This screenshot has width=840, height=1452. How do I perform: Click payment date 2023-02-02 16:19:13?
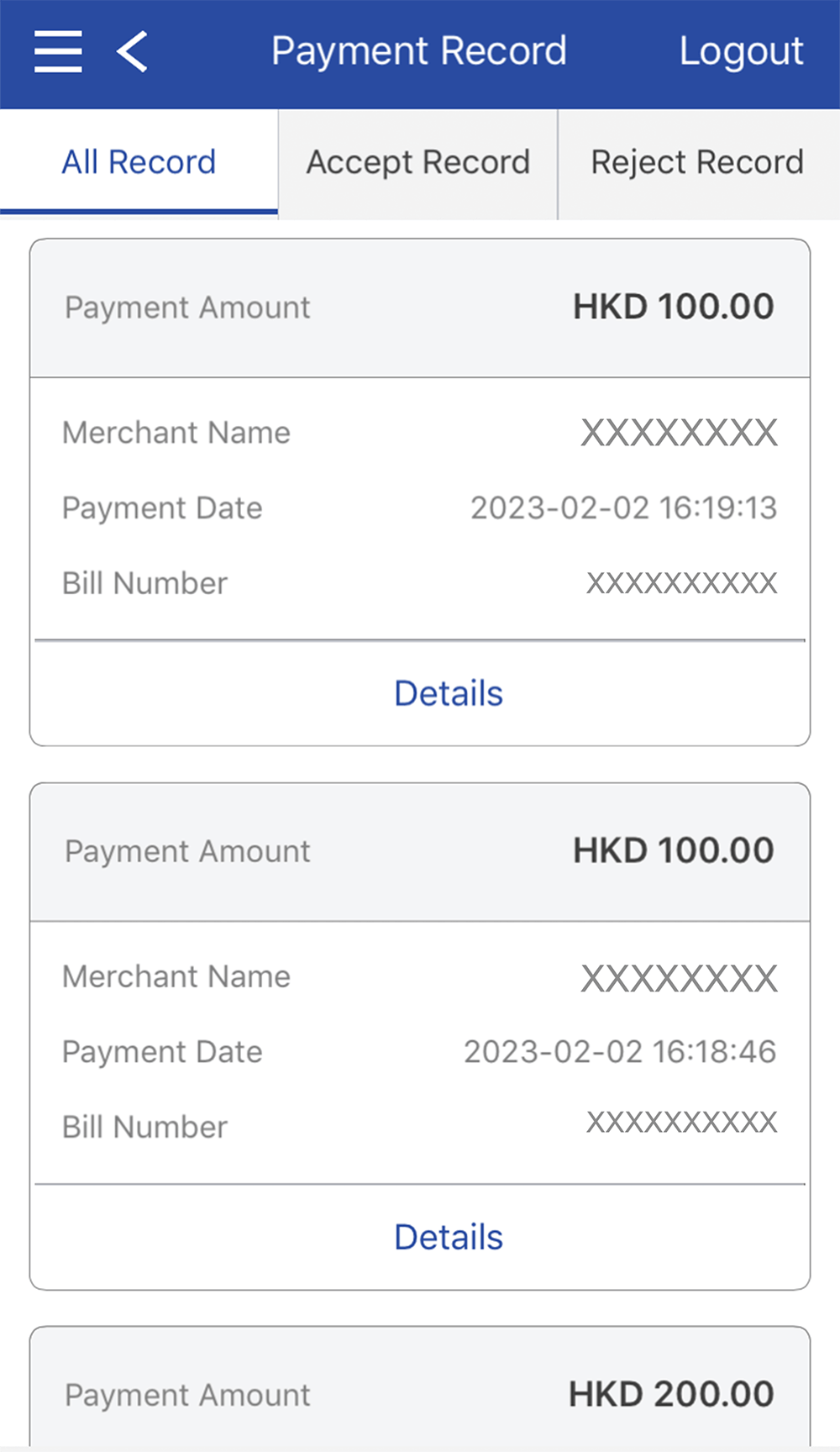tap(623, 508)
